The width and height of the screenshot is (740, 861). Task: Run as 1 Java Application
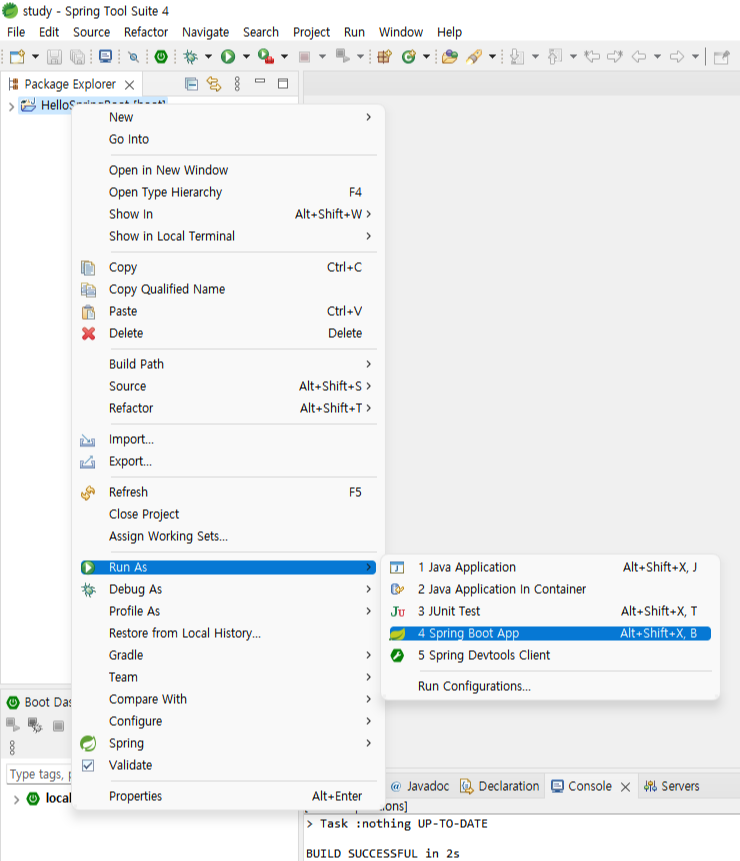[x=550, y=567]
